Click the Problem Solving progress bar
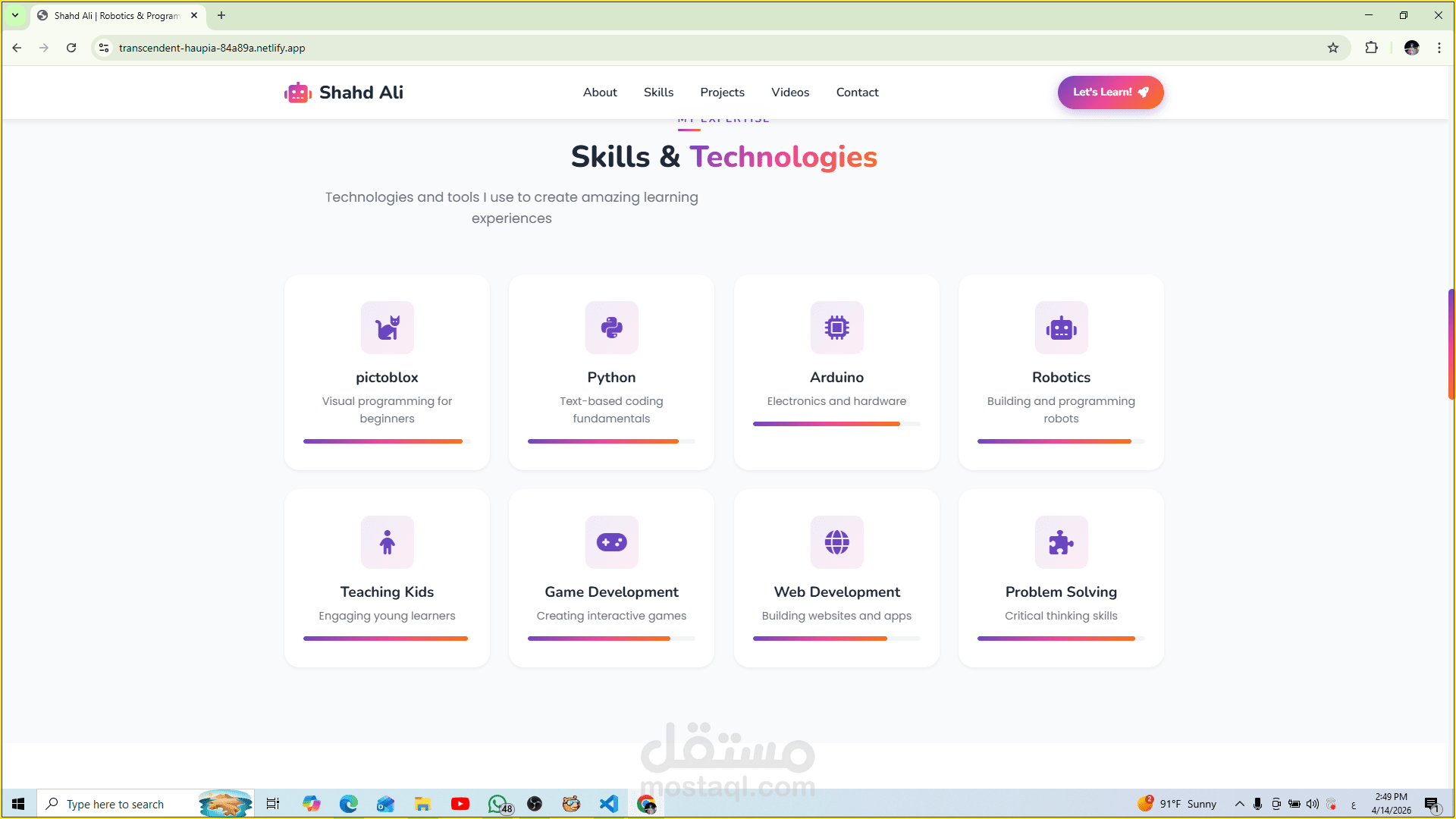Image resolution: width=1456 pixels, height=819 pixels. (x=1061, y=639)
